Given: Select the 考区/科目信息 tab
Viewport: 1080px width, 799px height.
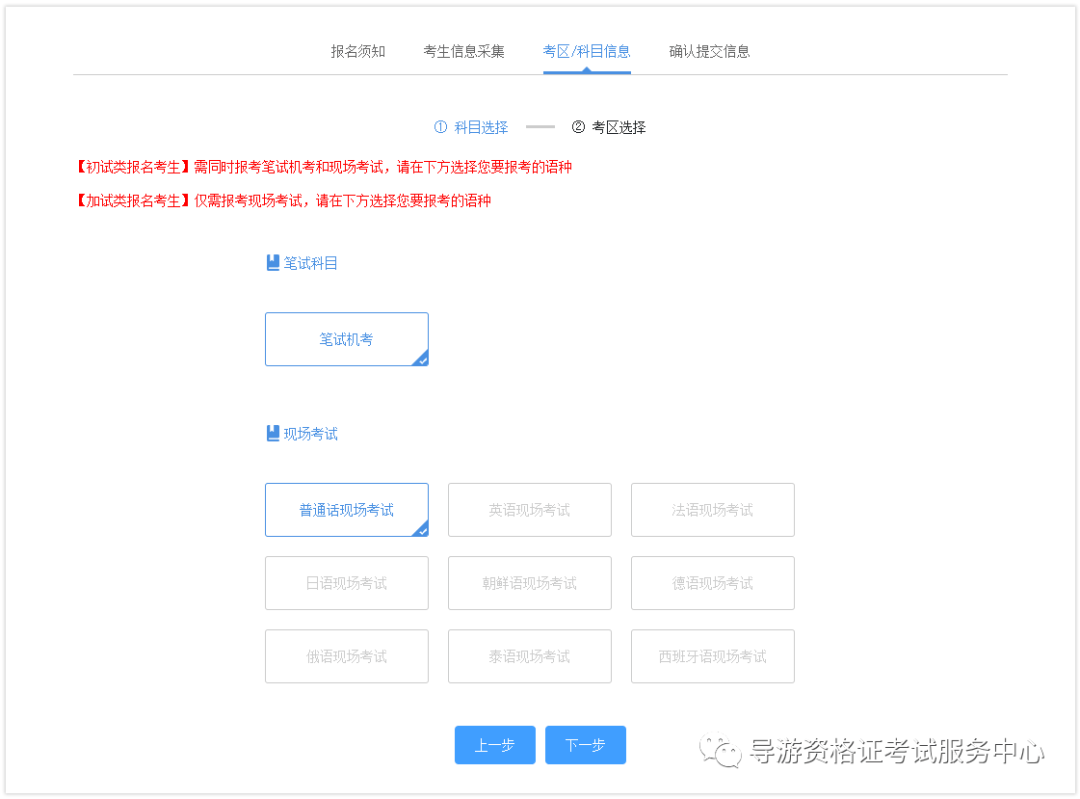Looking at the screenshot, I should click(586, 52).
